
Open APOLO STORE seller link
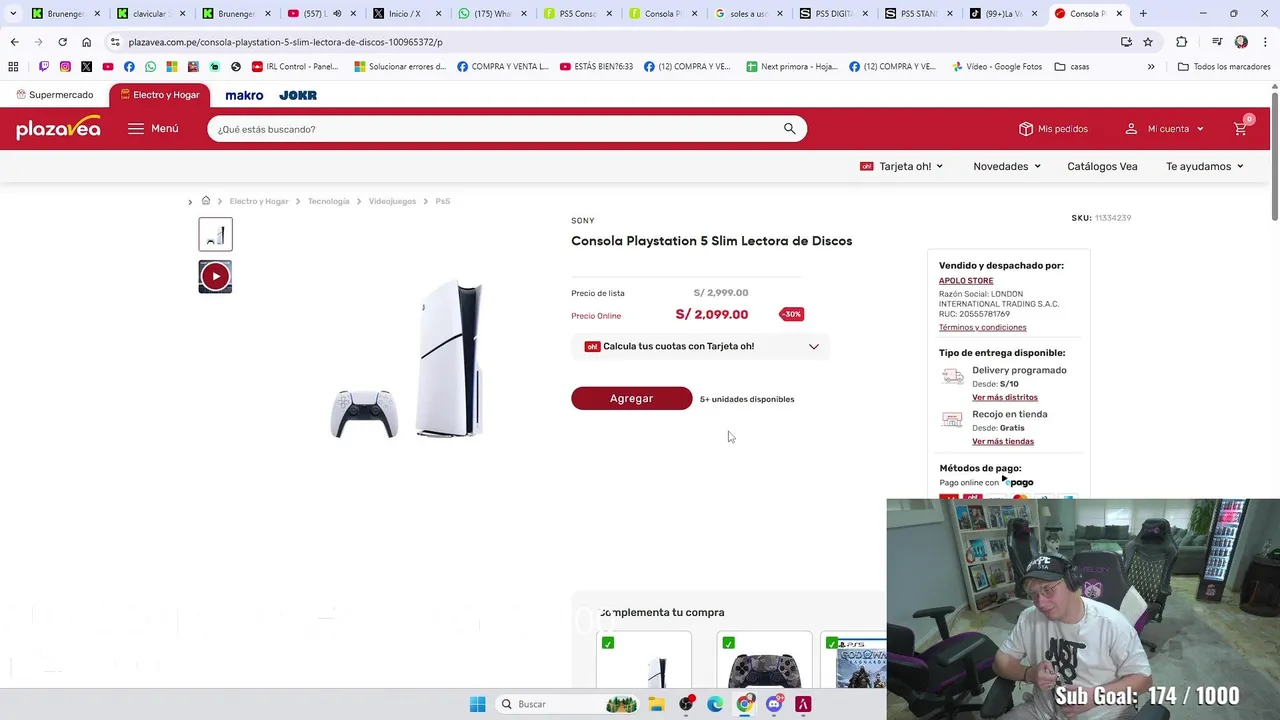click(966, 280)
